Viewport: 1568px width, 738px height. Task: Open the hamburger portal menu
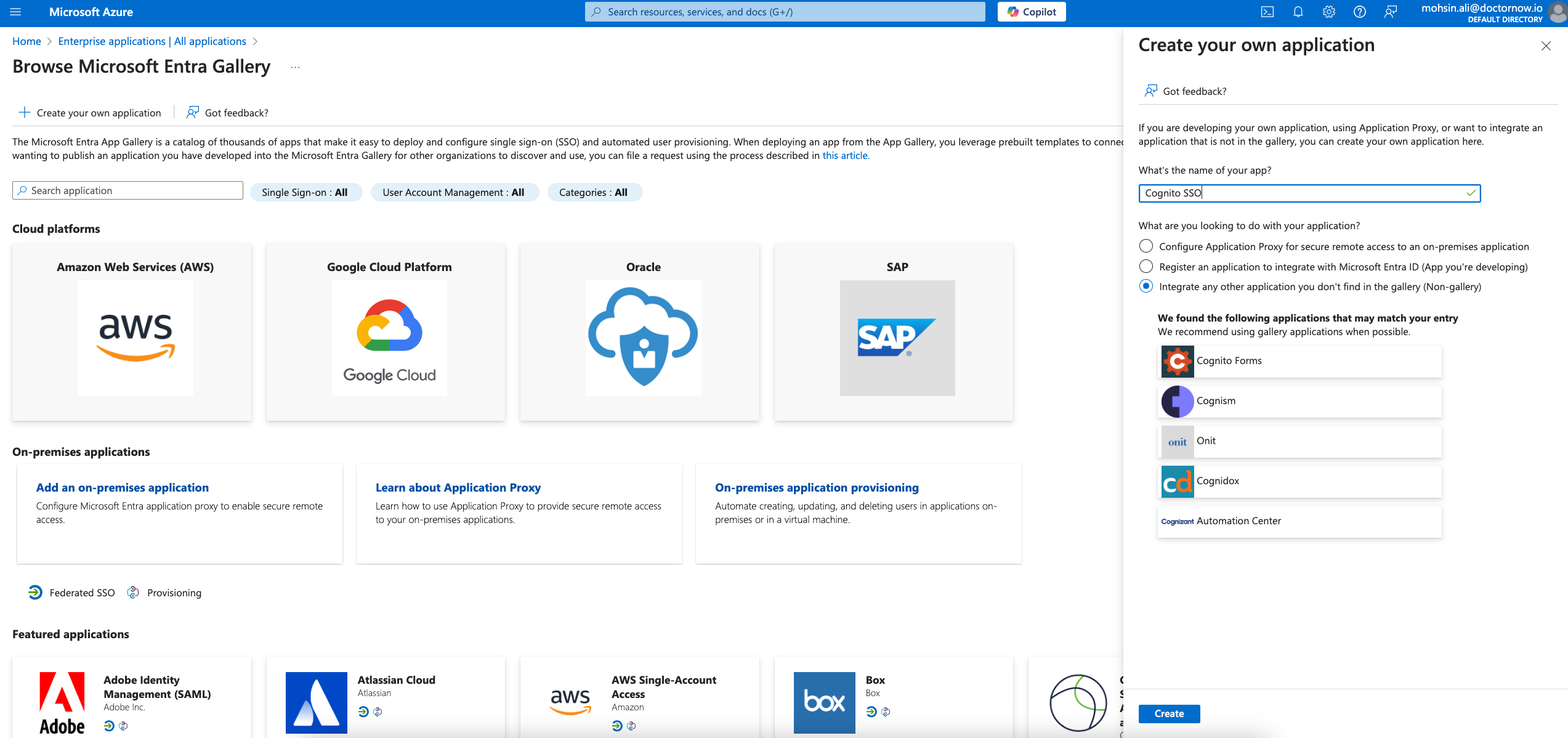coord(15,12)
